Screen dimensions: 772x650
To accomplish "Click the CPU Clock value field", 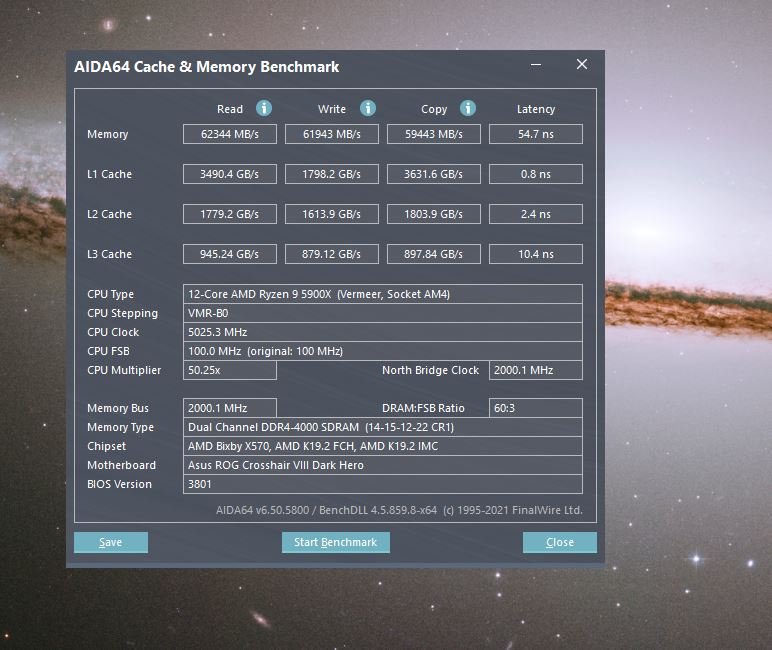I will tap(383, 332).
